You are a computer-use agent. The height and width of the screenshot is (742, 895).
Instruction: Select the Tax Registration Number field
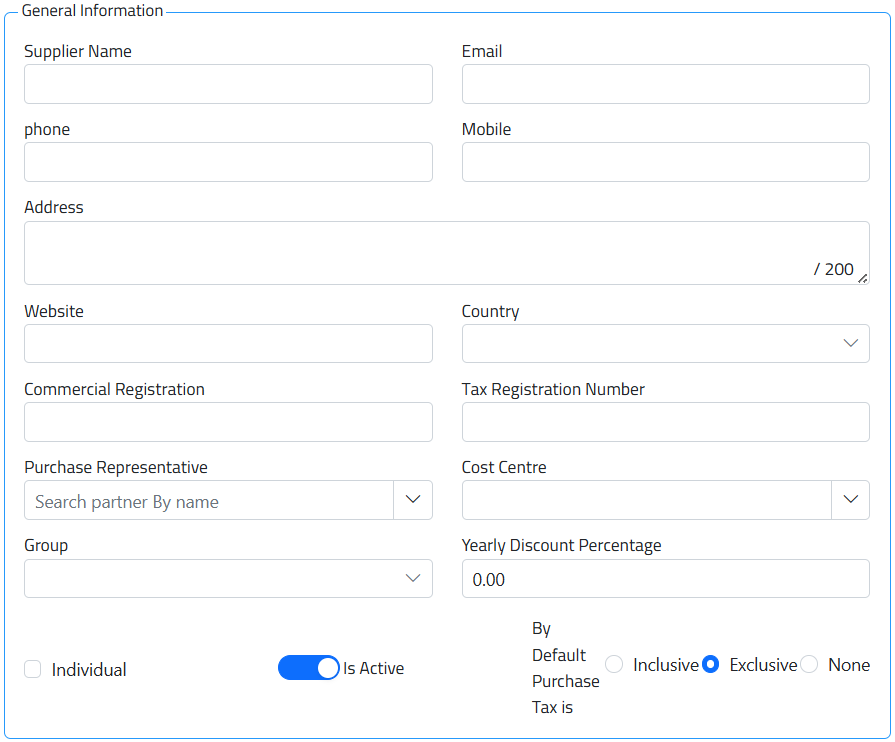point(665,422)
